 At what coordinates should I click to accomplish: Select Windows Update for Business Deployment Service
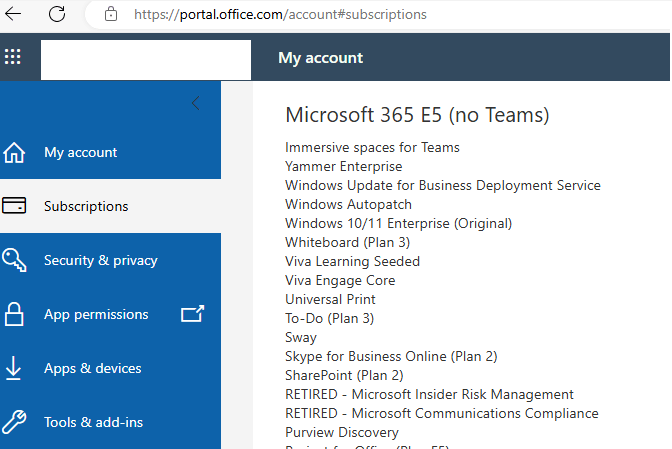click(x=443, y=186)
